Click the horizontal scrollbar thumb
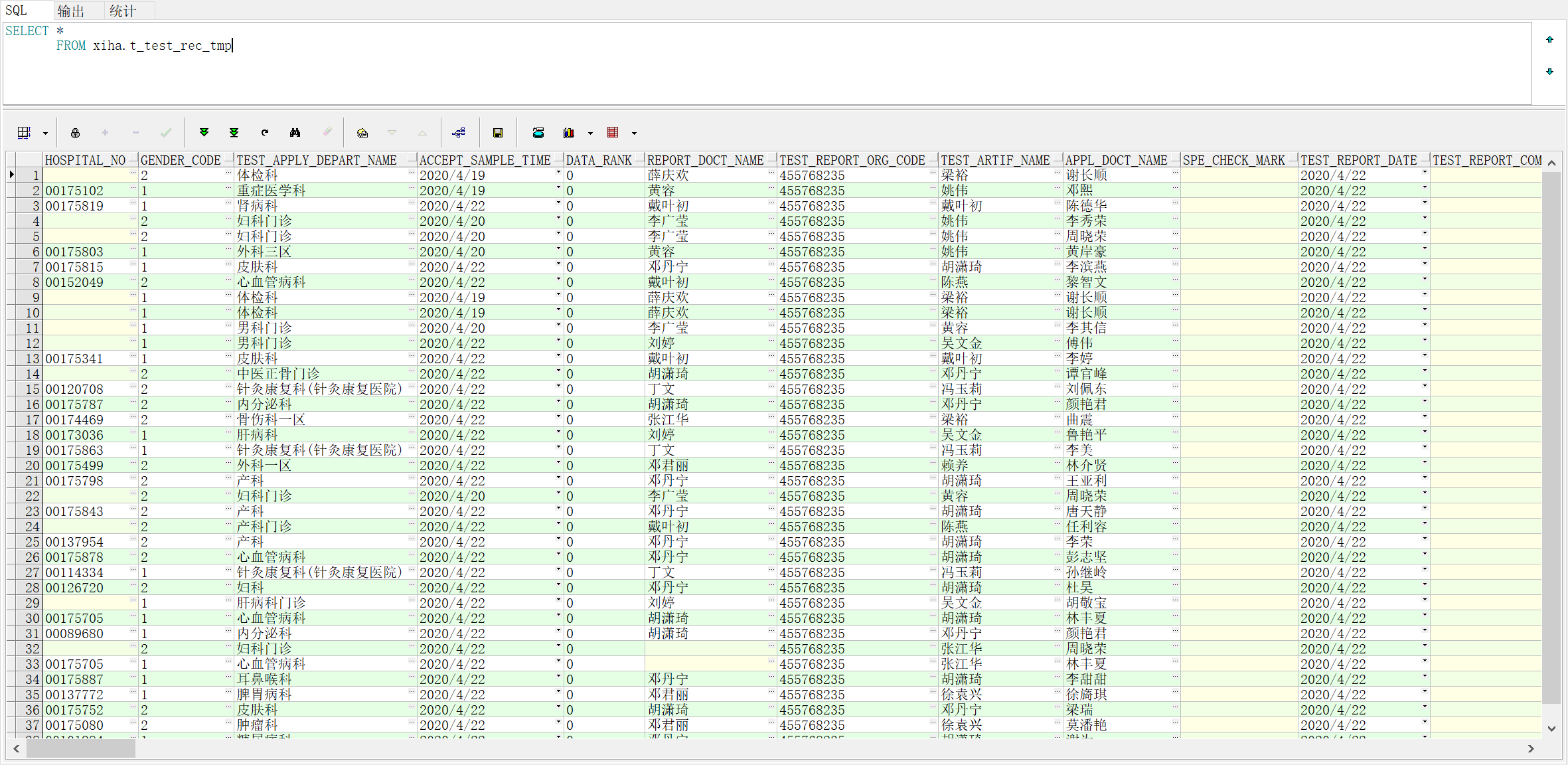The width and height of the screenshot is (1568, 765). (x=80, y=748)
